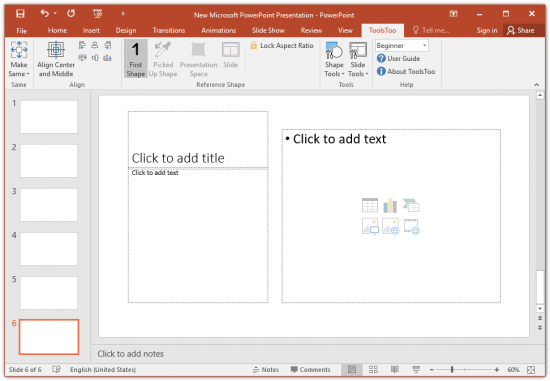Open the File menu

[x=22, y=31]
